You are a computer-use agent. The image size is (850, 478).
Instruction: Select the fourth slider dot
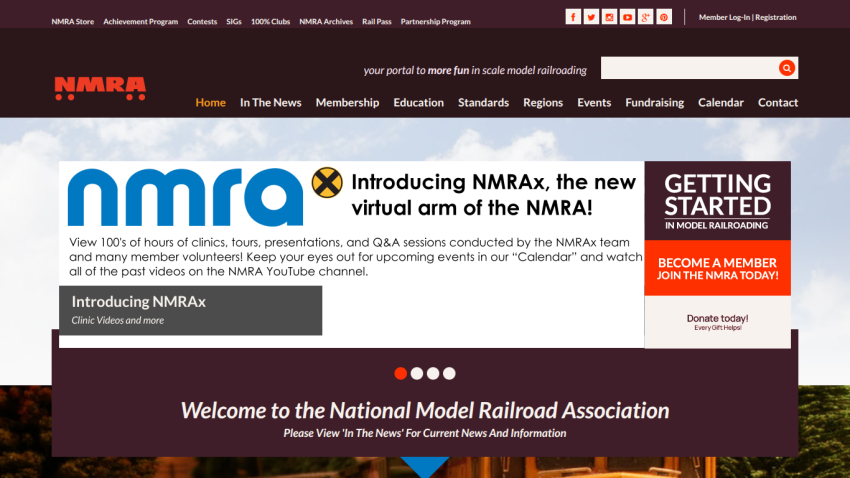click(x=449, y=373)
